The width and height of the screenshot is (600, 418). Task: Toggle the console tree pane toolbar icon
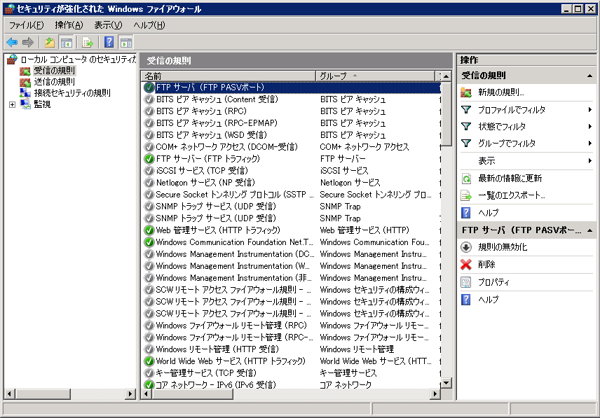pos(67,42)
